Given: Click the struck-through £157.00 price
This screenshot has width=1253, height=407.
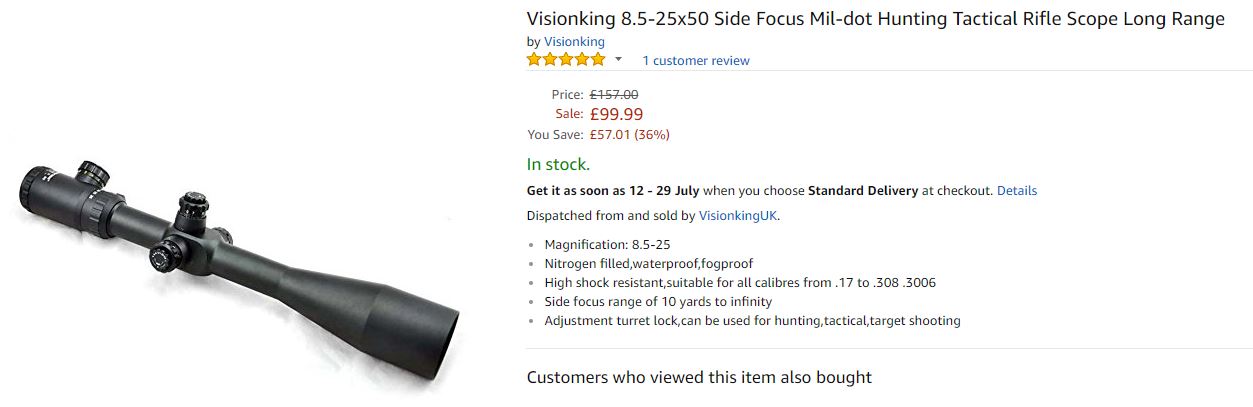Looking at the screenshot, I should [614, 95].
